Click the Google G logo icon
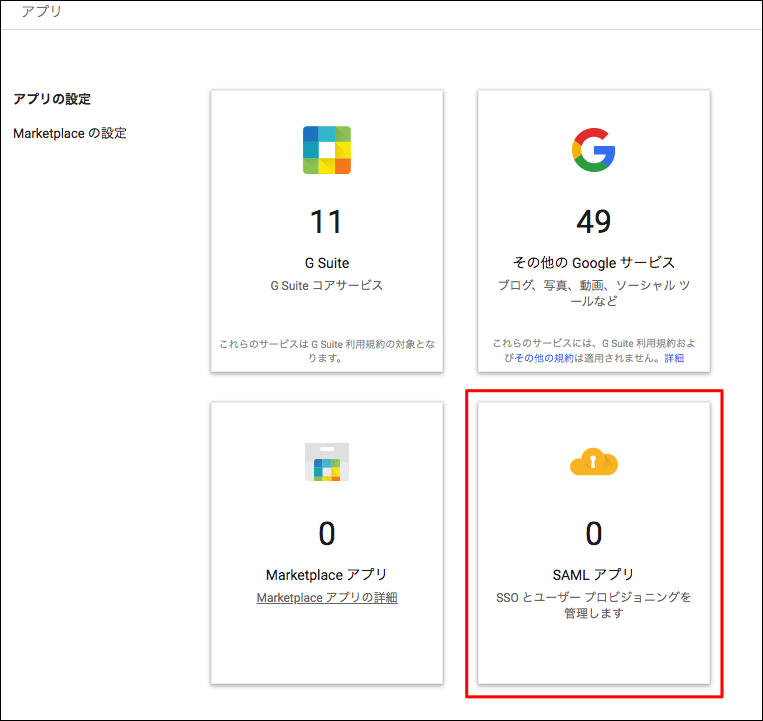Screen dimensions: 763x721 (593, 150)
